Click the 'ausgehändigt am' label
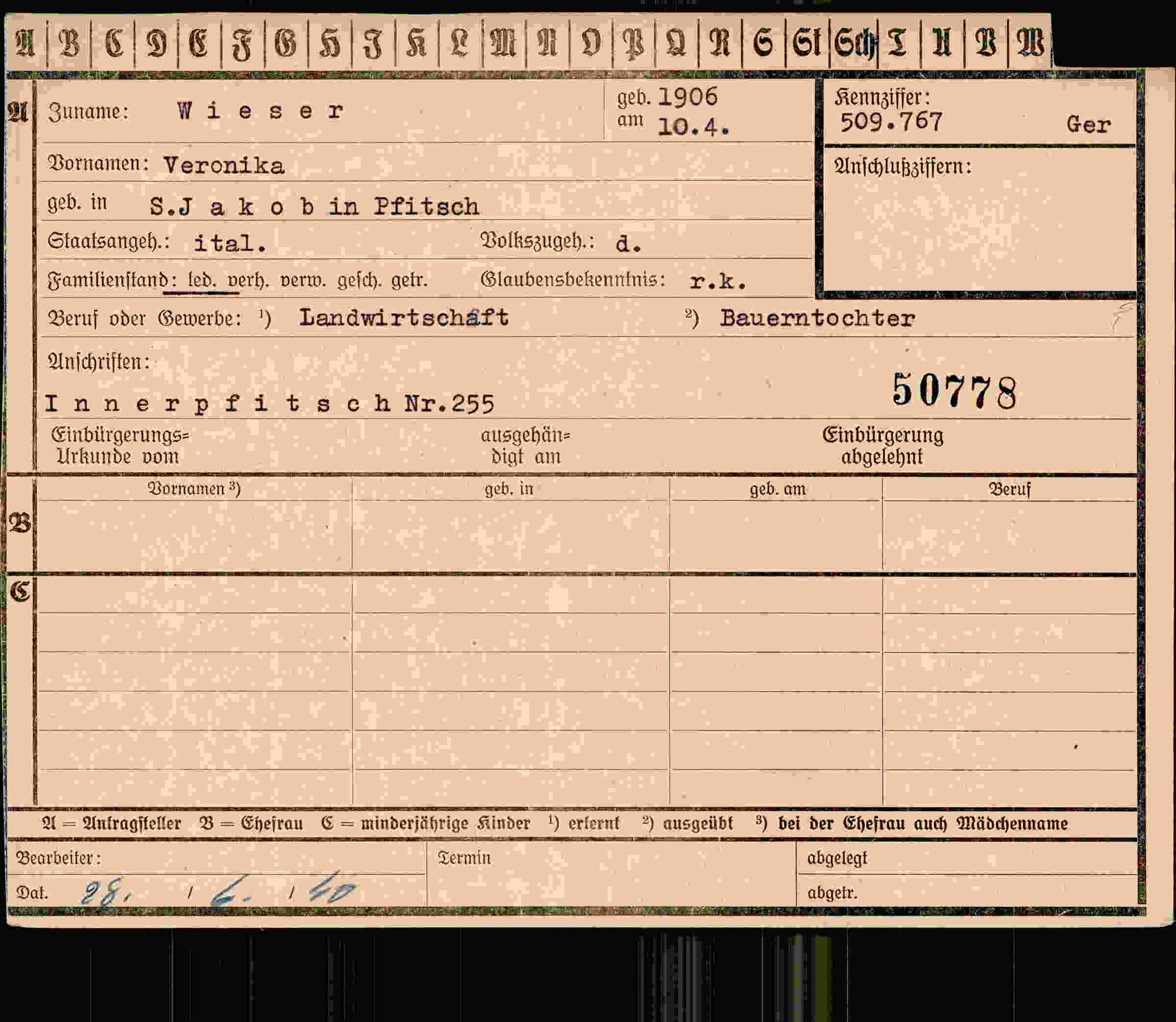Image resolution: width=1176 pixels, height=1022 pixels. click(x=526, y=446)
